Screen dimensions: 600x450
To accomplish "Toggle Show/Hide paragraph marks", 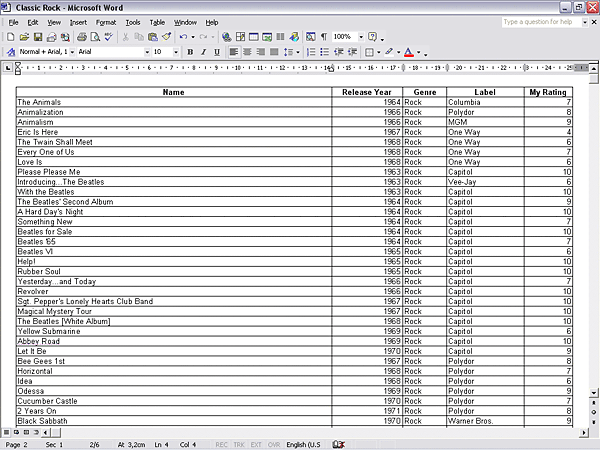I will (x=323, y=37).
